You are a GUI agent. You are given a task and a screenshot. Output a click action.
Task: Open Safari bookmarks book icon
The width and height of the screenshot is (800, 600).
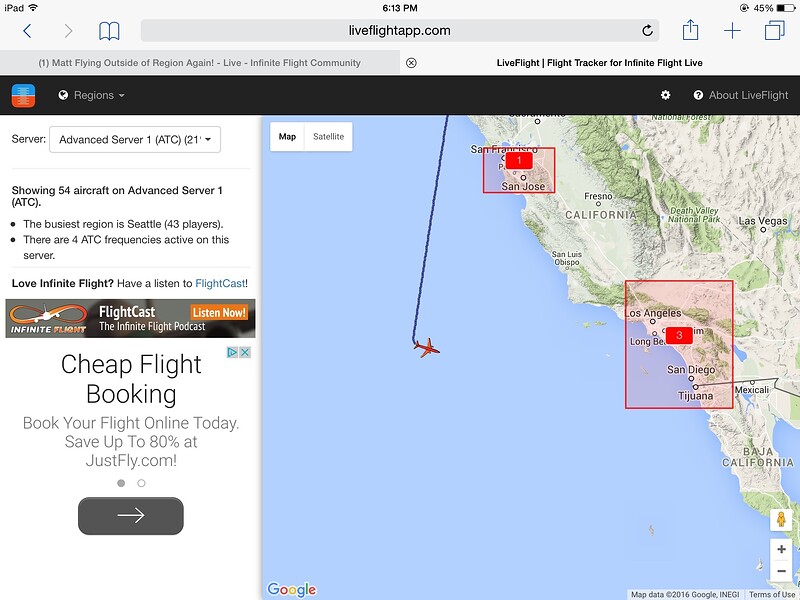109,31
